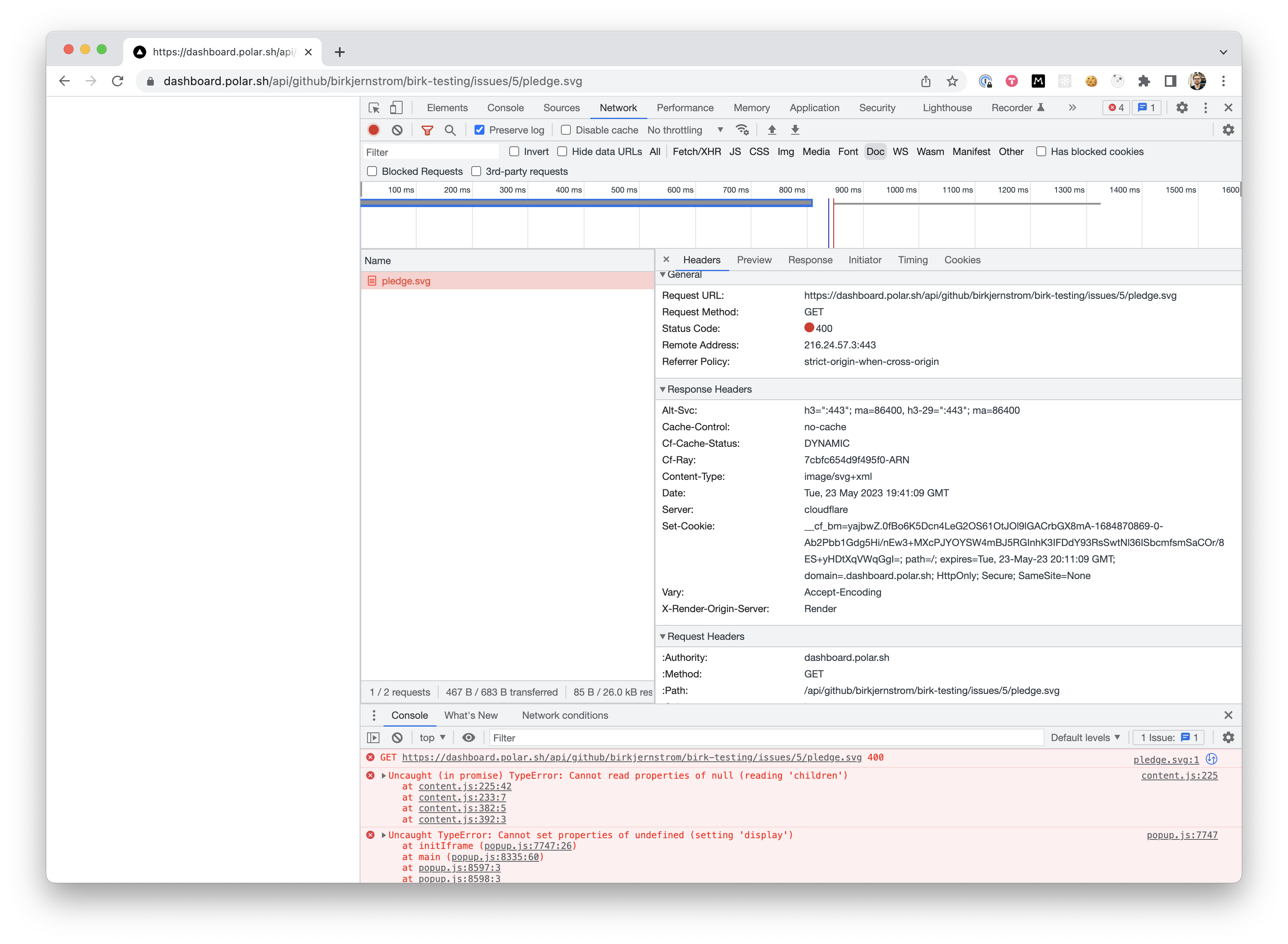Image resolution: width=1288 pixels, height=944 pixels.
Task: Stop recording network log
Action: tap(373, 130)
